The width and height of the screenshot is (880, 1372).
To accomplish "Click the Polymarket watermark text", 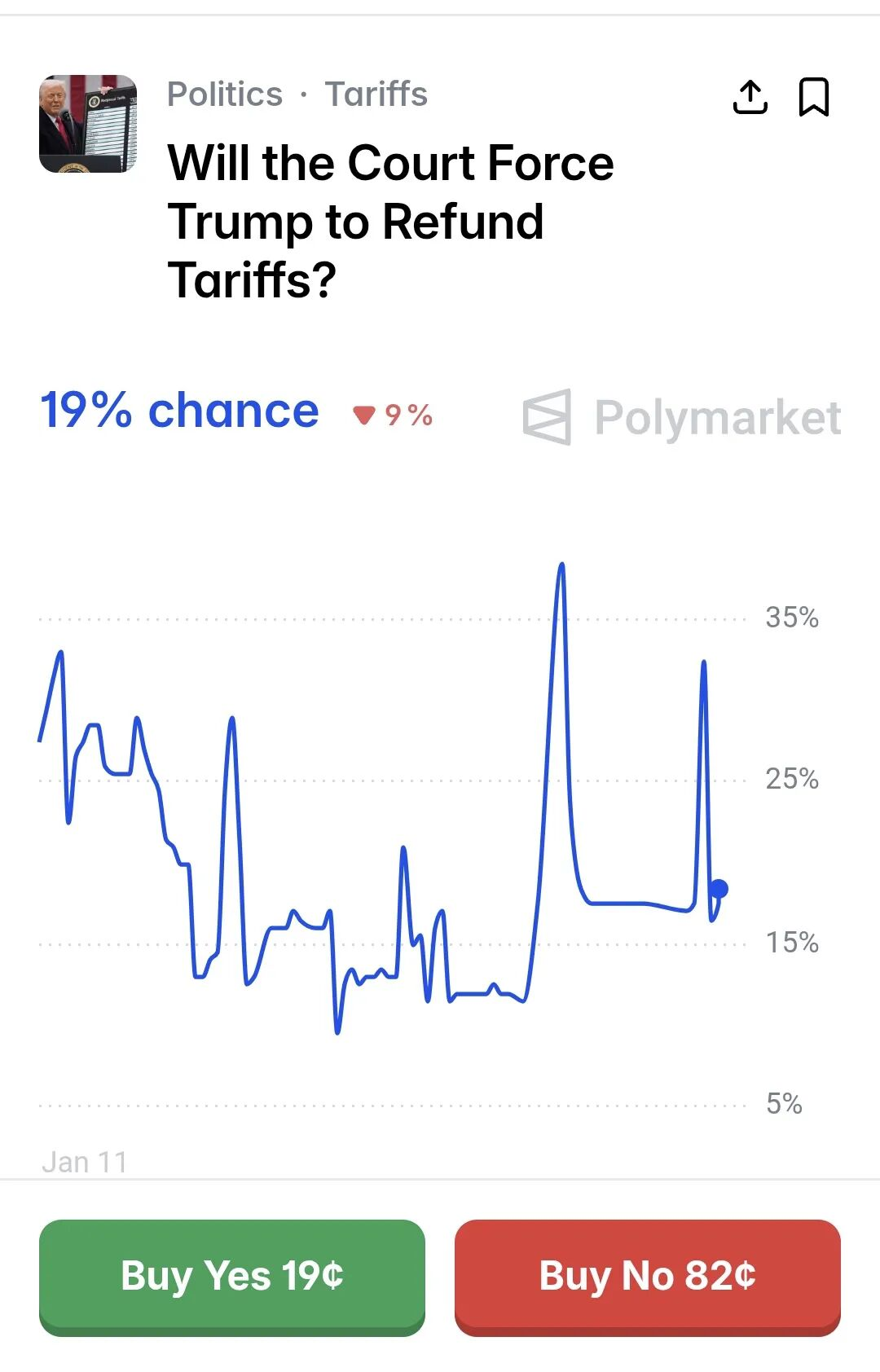I will click(717, 418).
